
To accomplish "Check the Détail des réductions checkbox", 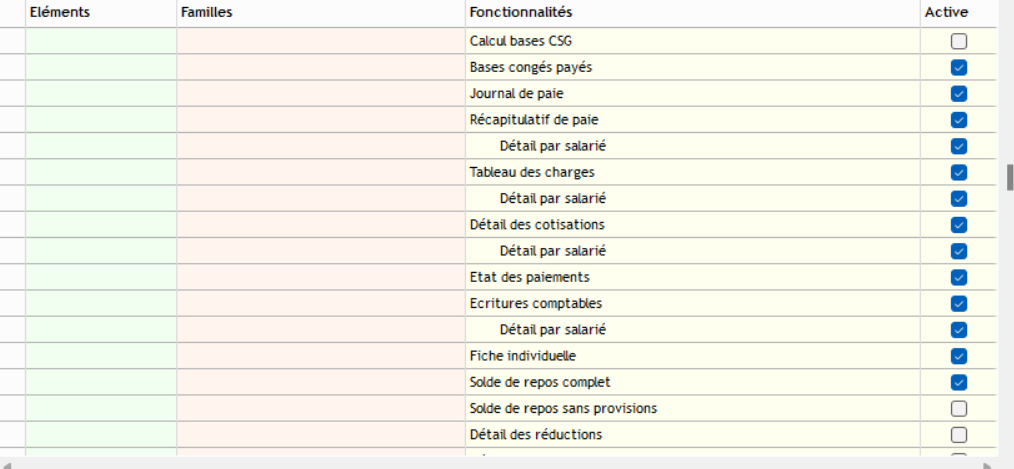I will 959,435.
